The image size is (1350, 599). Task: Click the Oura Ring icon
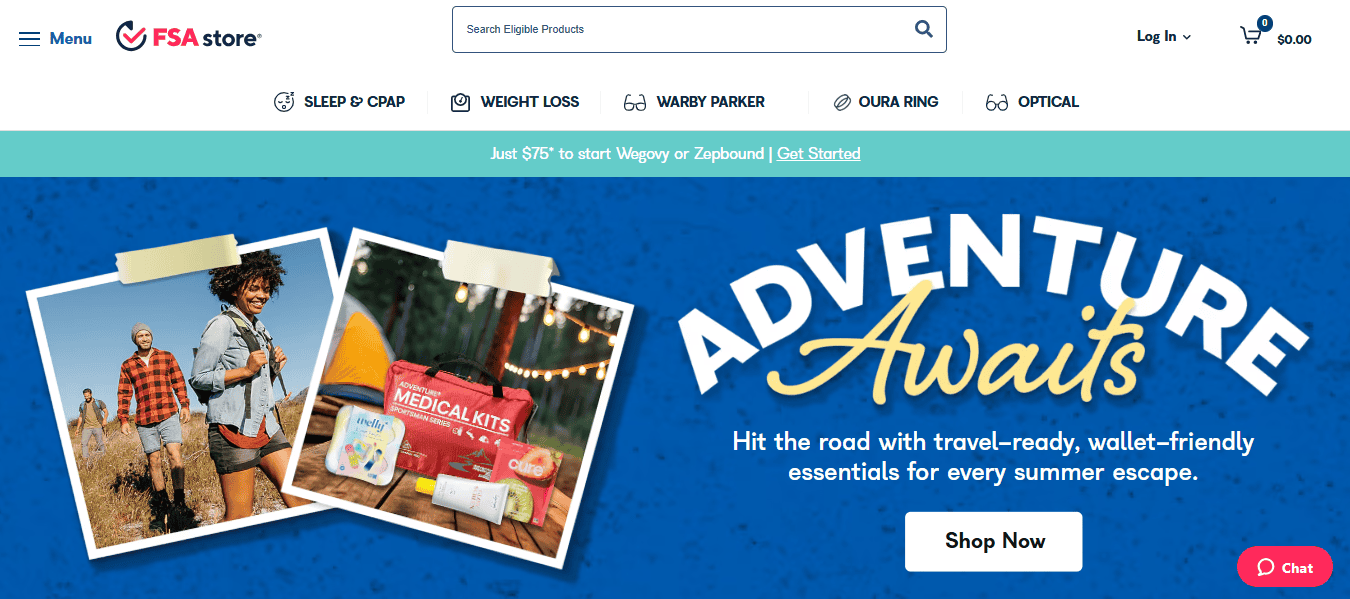[x=842, y=102]
